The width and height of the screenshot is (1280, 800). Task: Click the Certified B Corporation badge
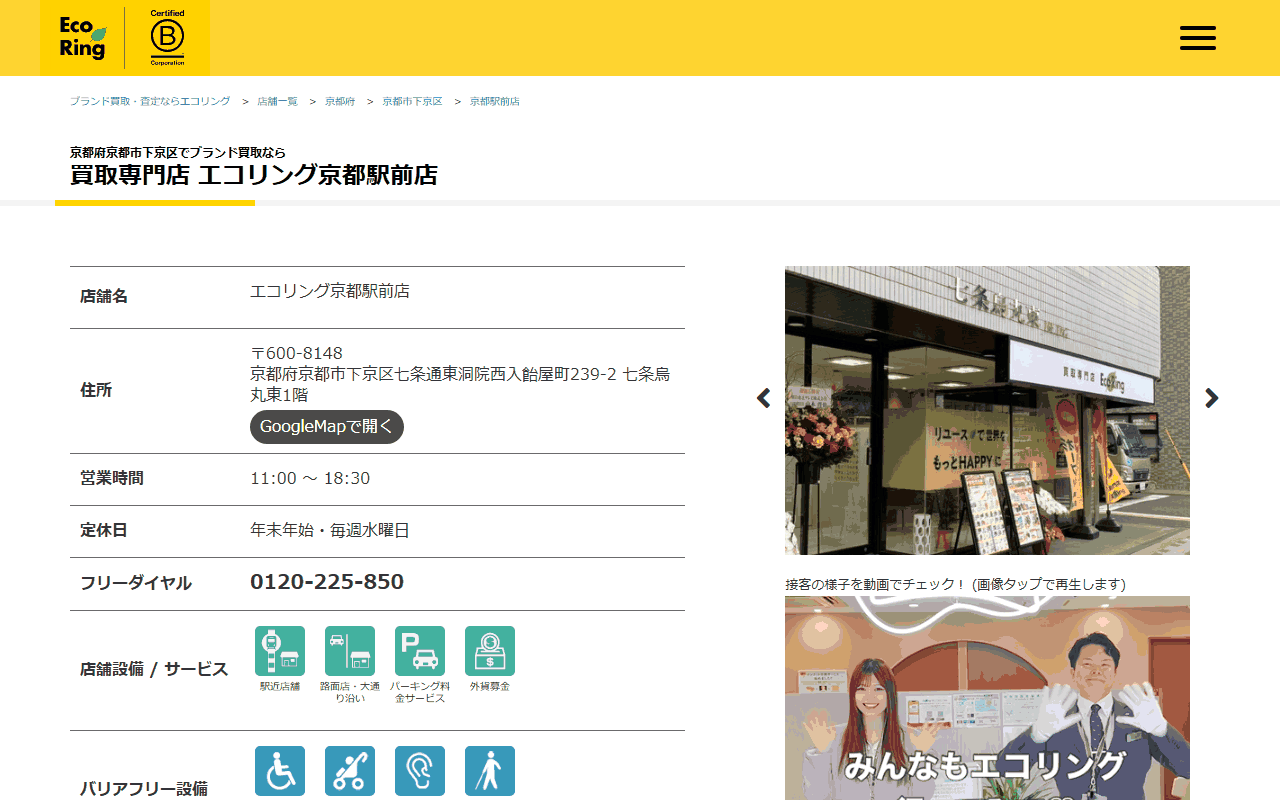tap(167, 38)
